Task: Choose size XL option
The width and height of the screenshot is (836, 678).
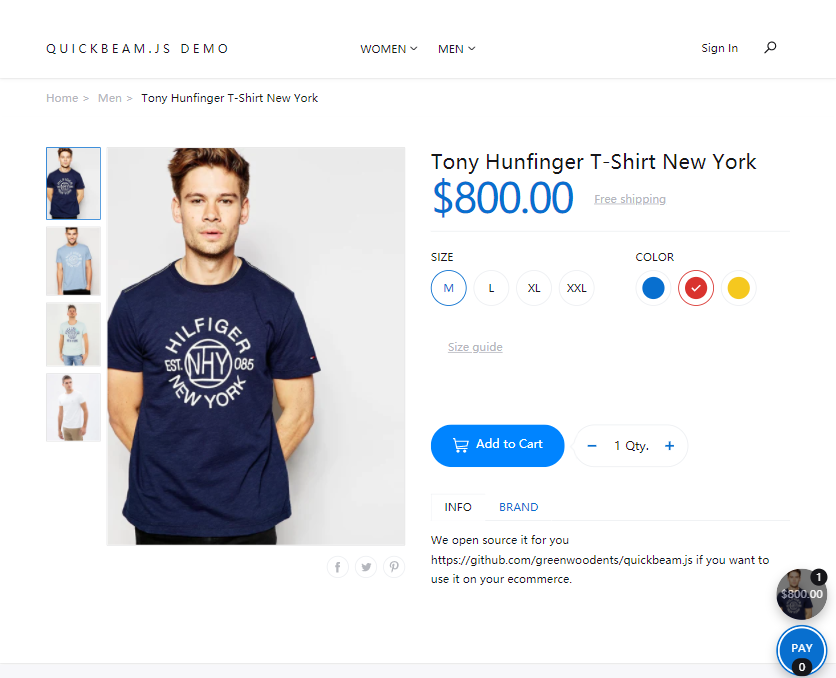Action: [534, 288]
